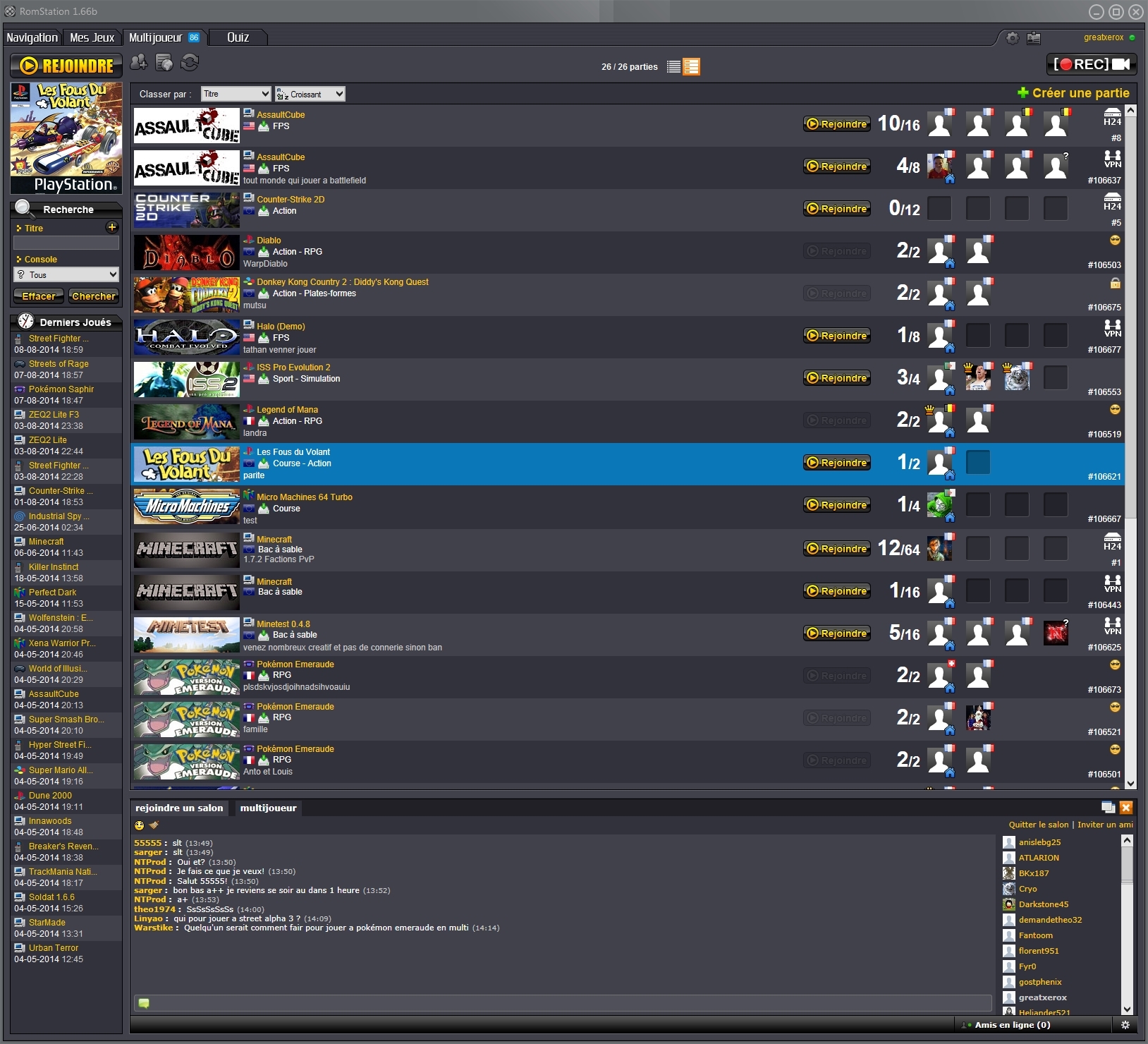Screen dimensions: 1148x1044
Task: Switch to rejoindre un salon chat tab
Action: point(179,808)
